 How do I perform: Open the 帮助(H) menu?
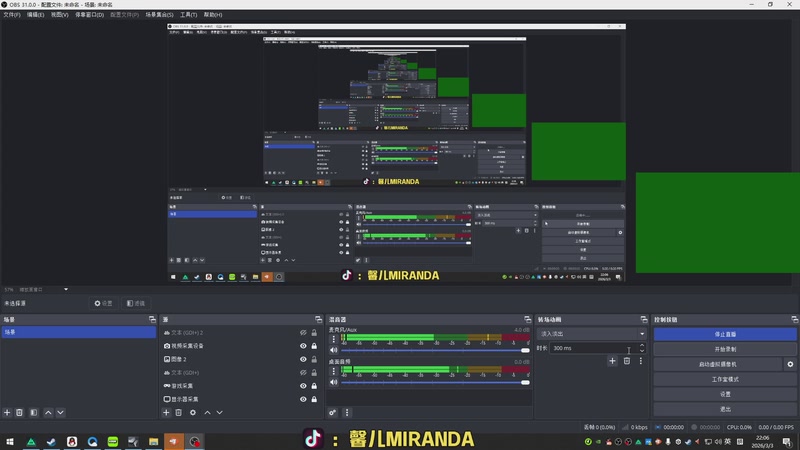pyautogui.click(x=213, y=15)
